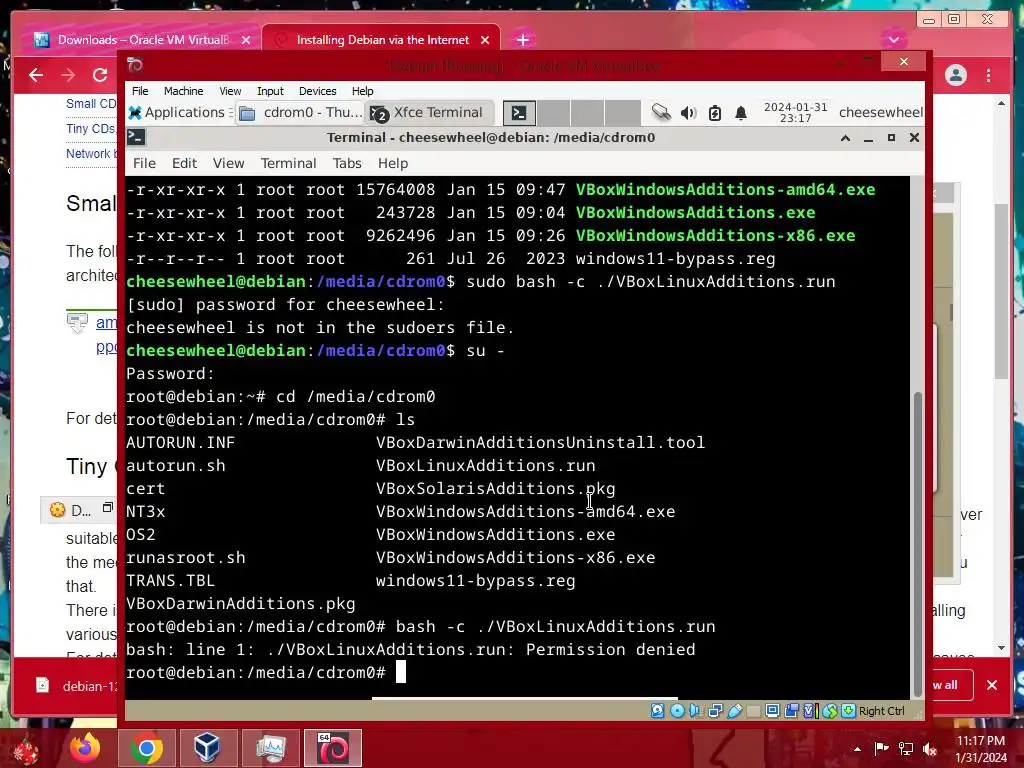The image size is (1024, 768).
Task: Open the terminal Tabs menu
Action: 347,163
